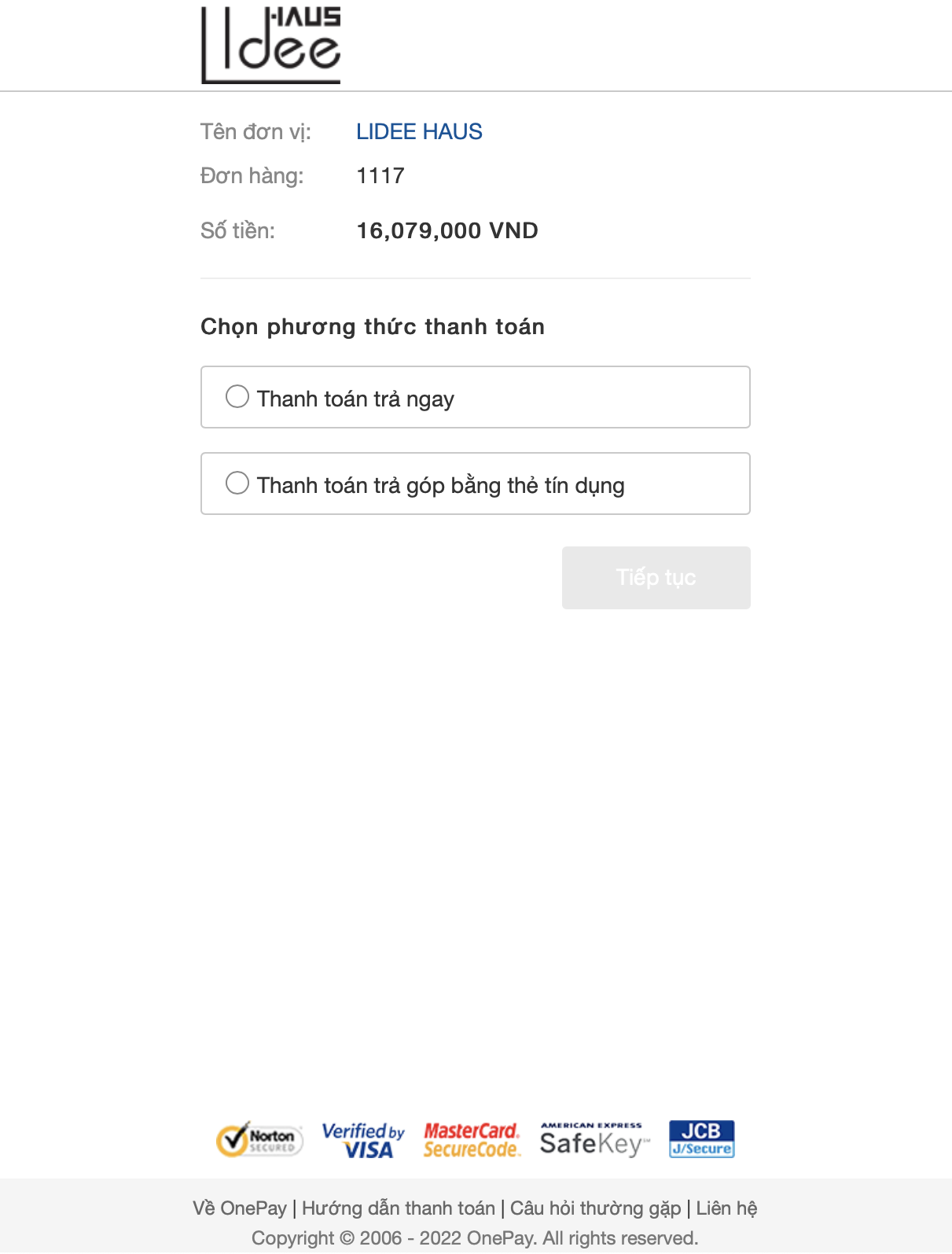
Task: Click the order number 1117
Action: pyautogui.click(x=380, y=175)
